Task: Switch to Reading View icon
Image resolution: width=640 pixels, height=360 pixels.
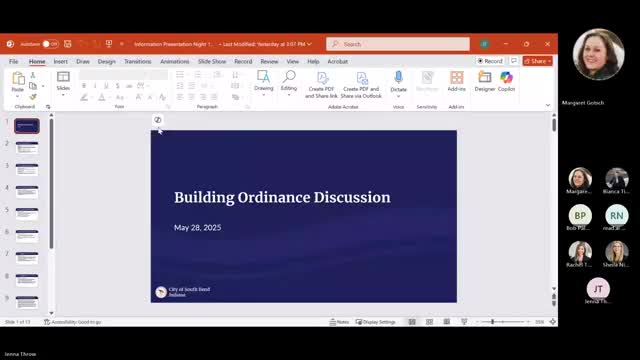Action: click(447, 322)
